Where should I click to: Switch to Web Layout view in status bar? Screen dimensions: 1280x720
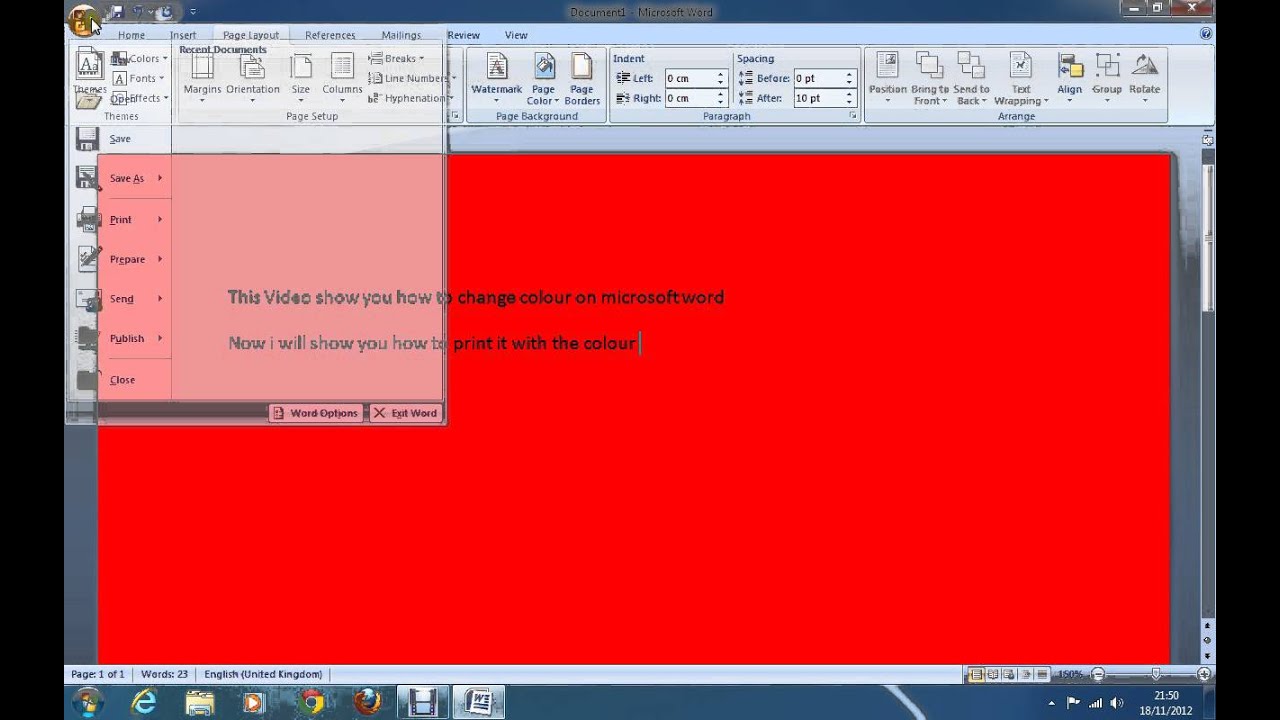click(x=1009, y=674)
